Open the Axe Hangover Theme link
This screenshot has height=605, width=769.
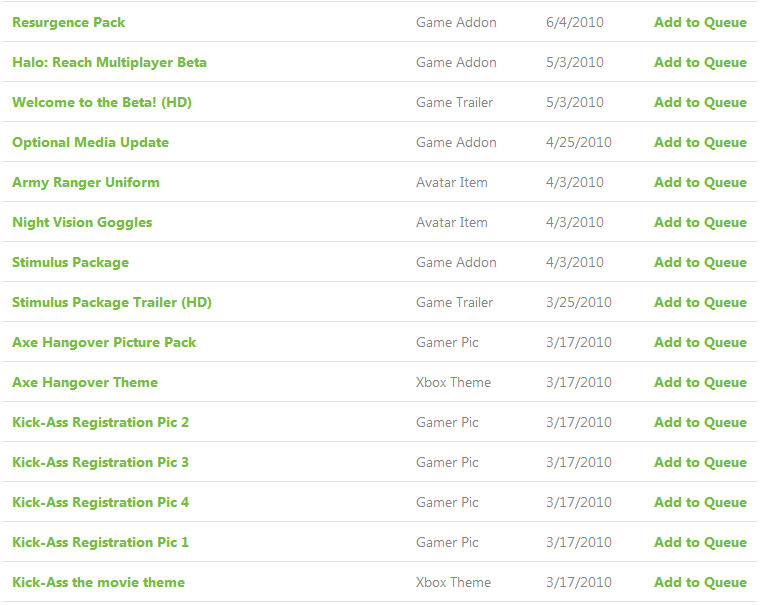pyautogui.click(x=85, y=382)
